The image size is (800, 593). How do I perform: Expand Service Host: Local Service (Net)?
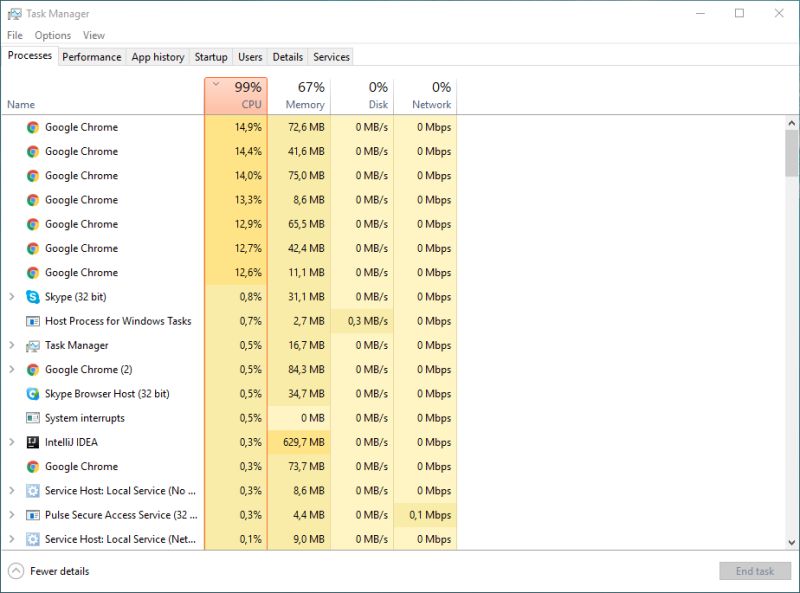click(11, 539)
